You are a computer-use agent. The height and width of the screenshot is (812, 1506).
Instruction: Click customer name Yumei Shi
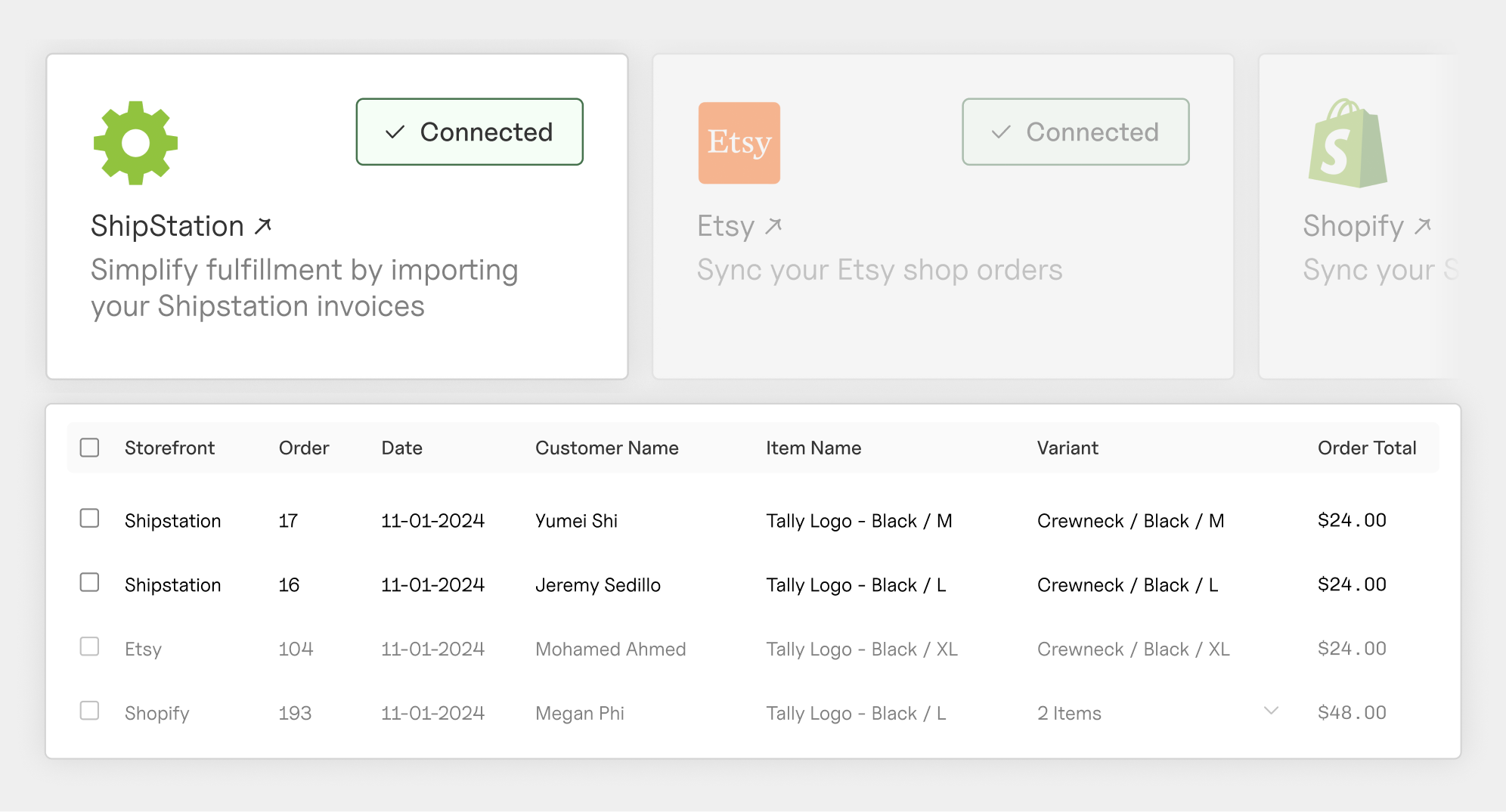(x=576, y=521)
